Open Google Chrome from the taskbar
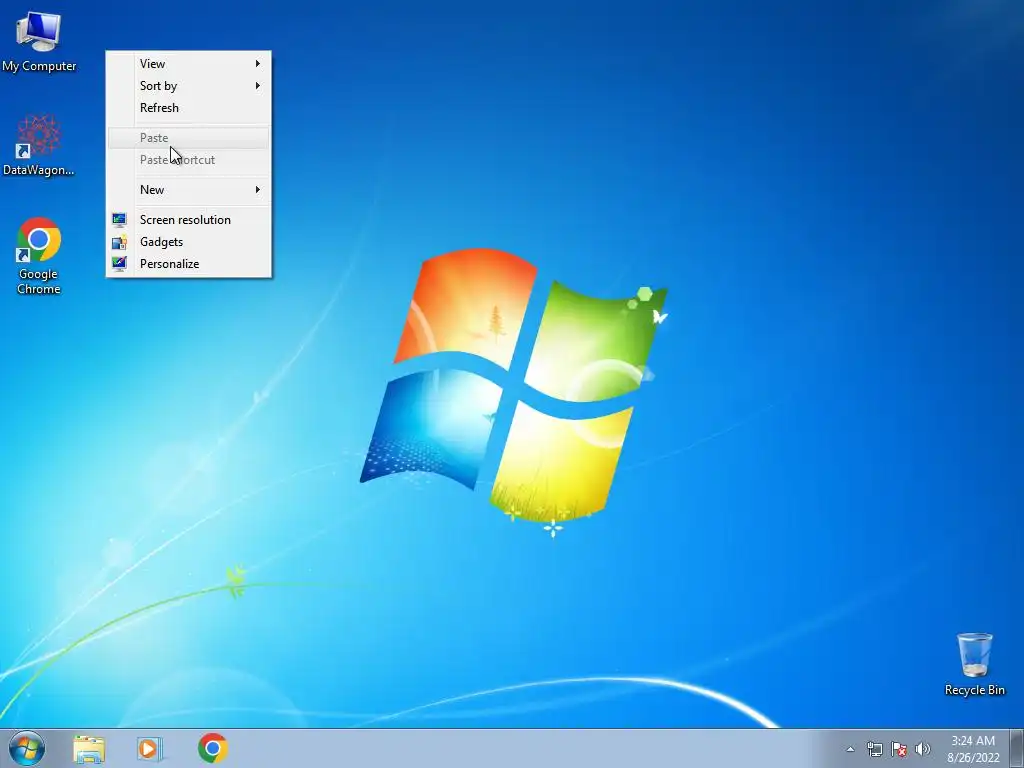This screenshot has width=1024, height=768. tap(213, 748)
